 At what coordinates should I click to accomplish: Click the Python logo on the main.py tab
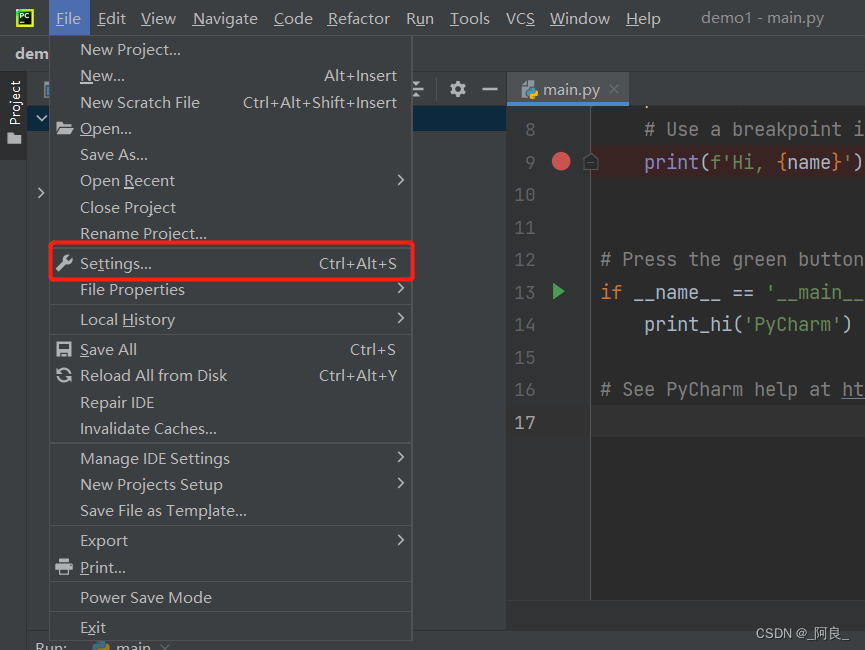[x=528, y=88]
